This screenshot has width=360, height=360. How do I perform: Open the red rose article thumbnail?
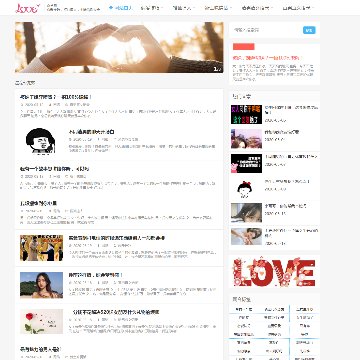coord(41,322)
